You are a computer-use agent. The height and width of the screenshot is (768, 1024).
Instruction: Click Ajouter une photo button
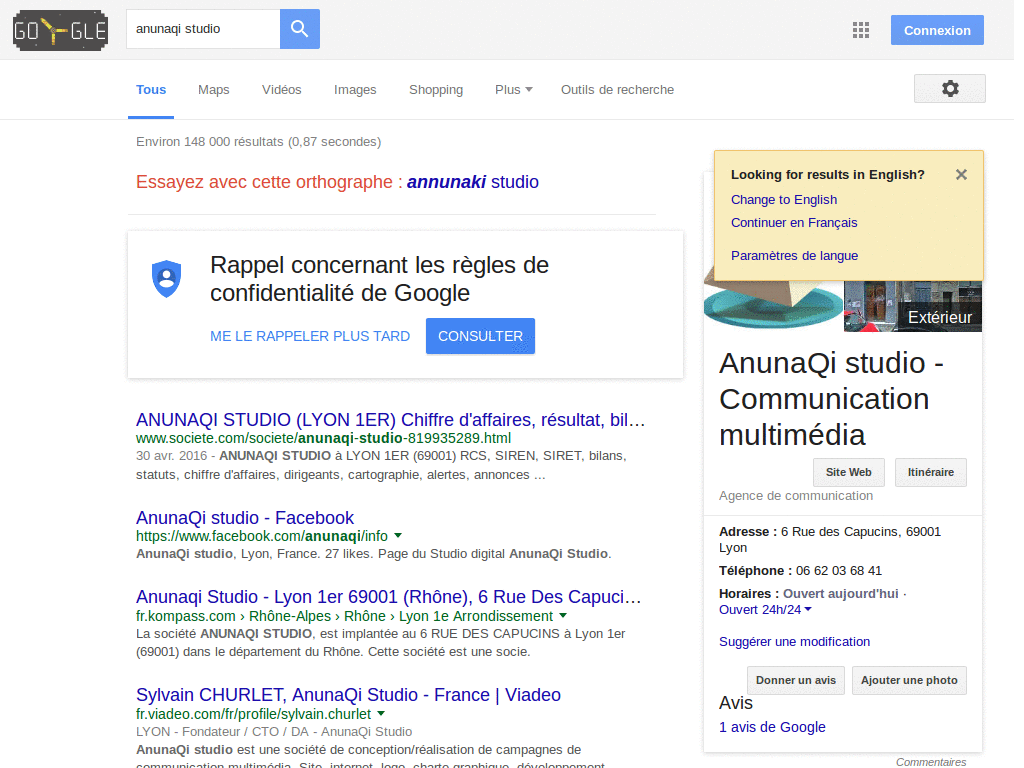click(909, 680)
